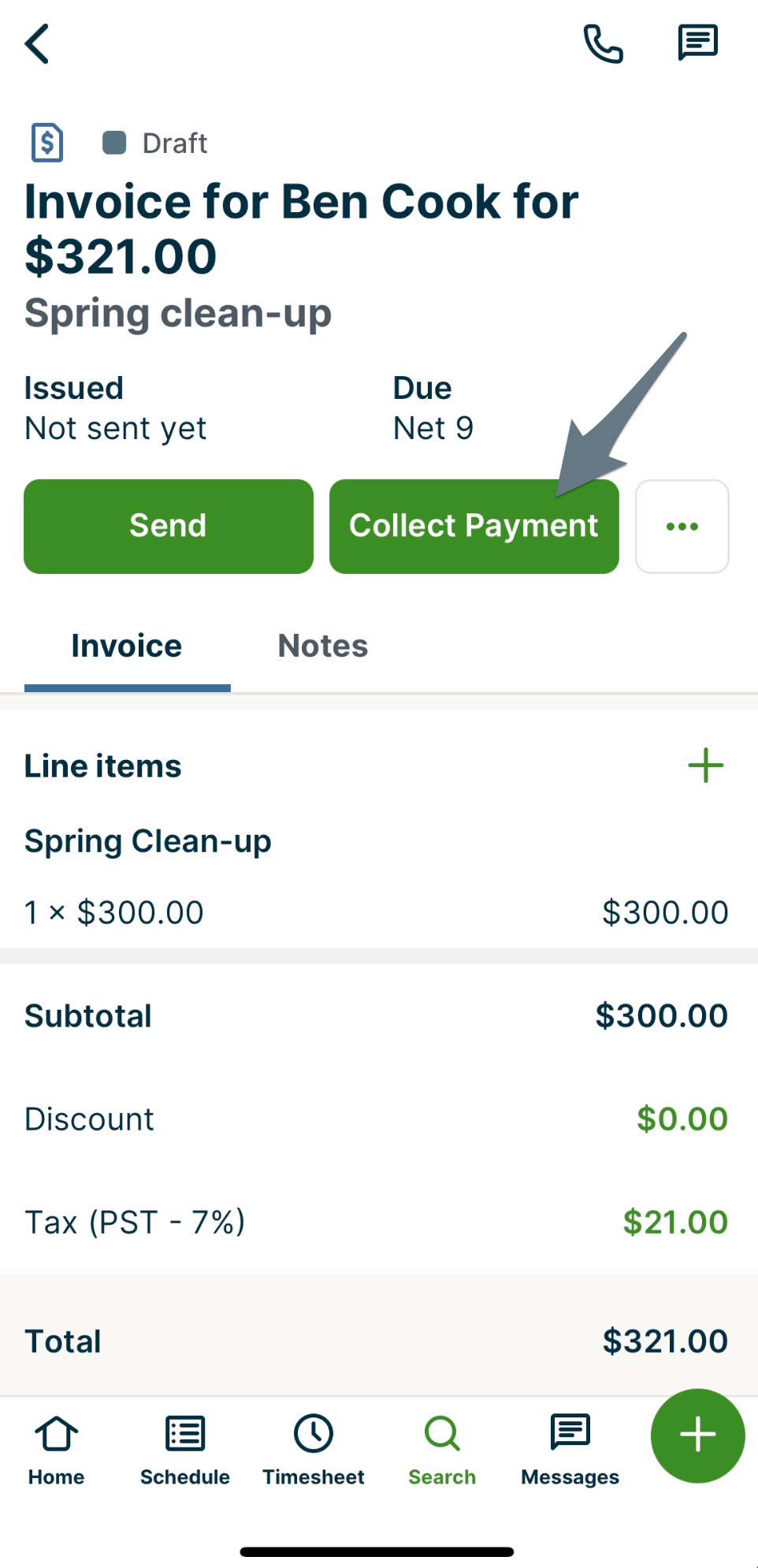Select the Invoice tab
The image size is (758, 1568).
pos(126,646)
